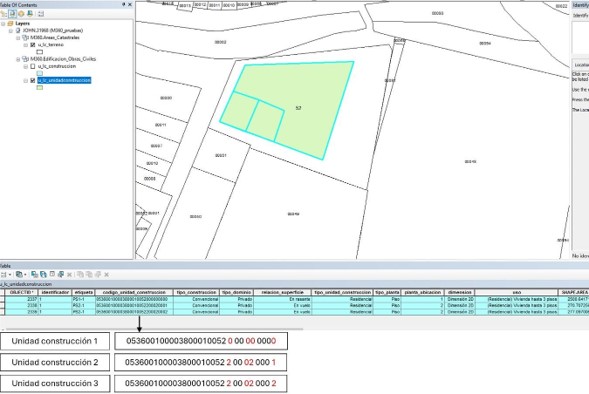Viewport: 589px width, 394px height.
Task: Pin the Table Of Contents panel
Action: pos(124,5)
